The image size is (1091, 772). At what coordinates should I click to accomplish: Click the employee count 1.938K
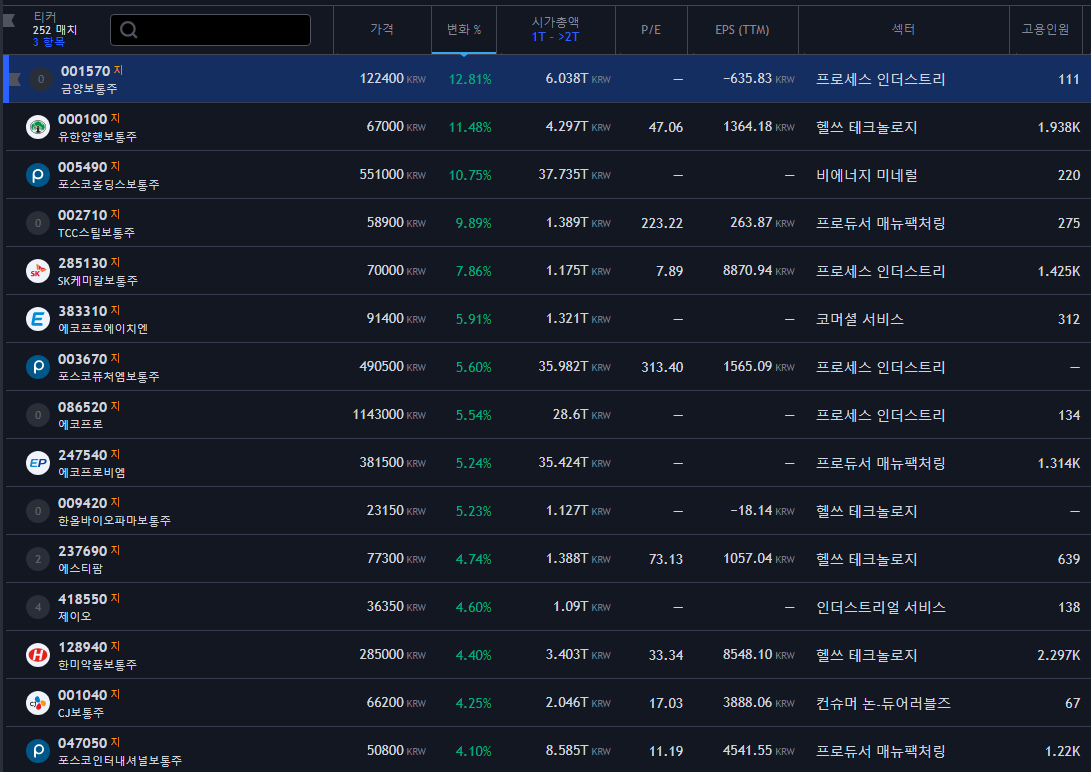[1058, 127]
